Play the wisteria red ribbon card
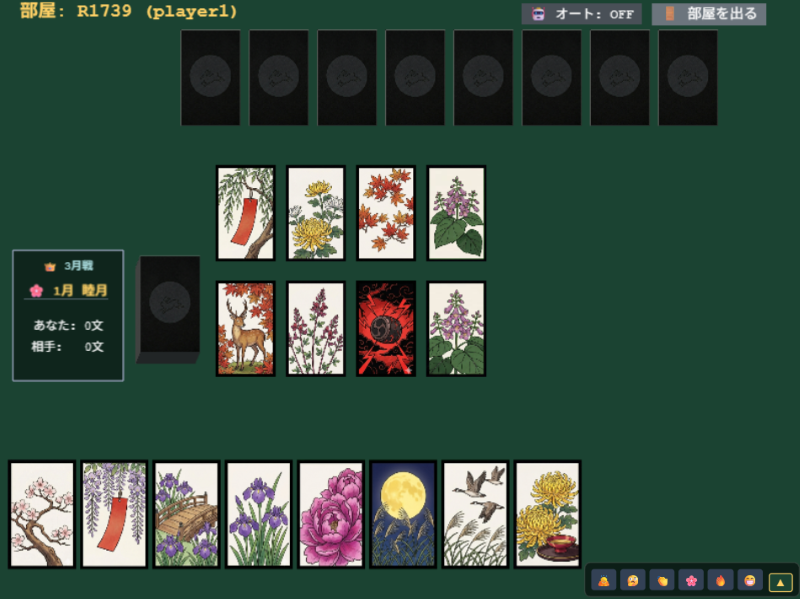The height and width of the screenshot is (599, 800). pos(114,514)
